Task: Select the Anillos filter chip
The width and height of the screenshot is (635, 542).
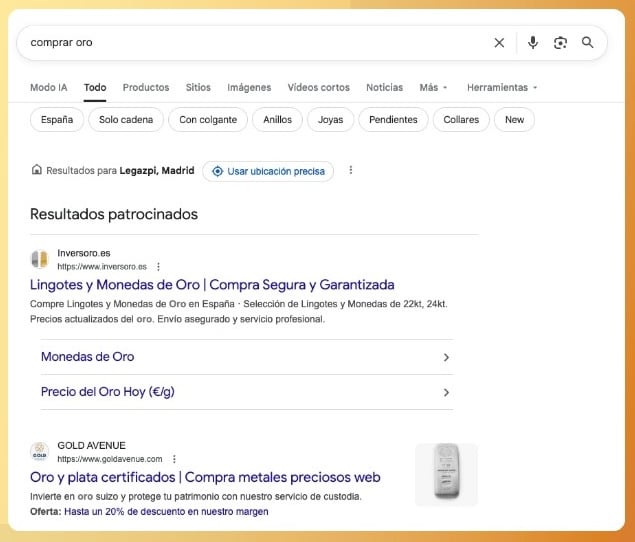Action: pyautogui.click(x=277, y=119)
